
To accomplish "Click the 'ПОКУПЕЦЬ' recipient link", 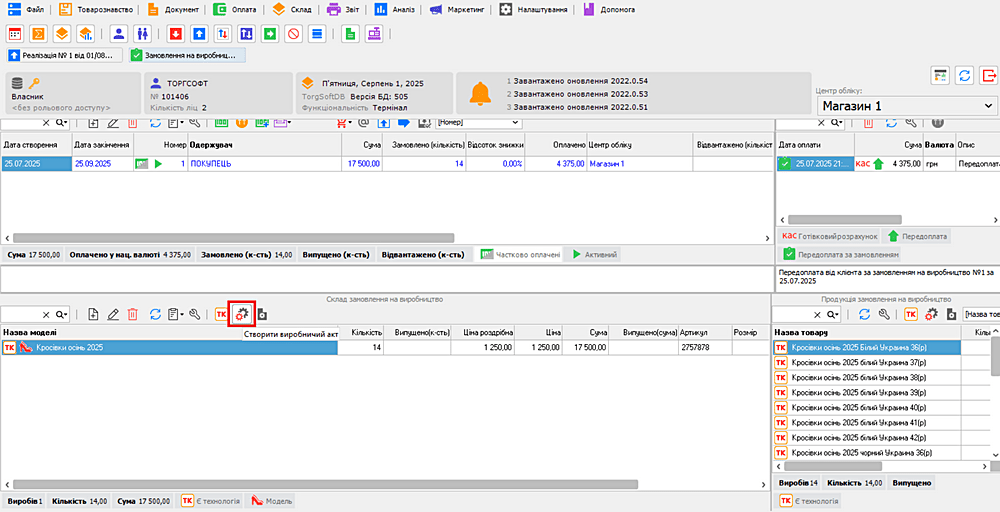I will [212, 163].
